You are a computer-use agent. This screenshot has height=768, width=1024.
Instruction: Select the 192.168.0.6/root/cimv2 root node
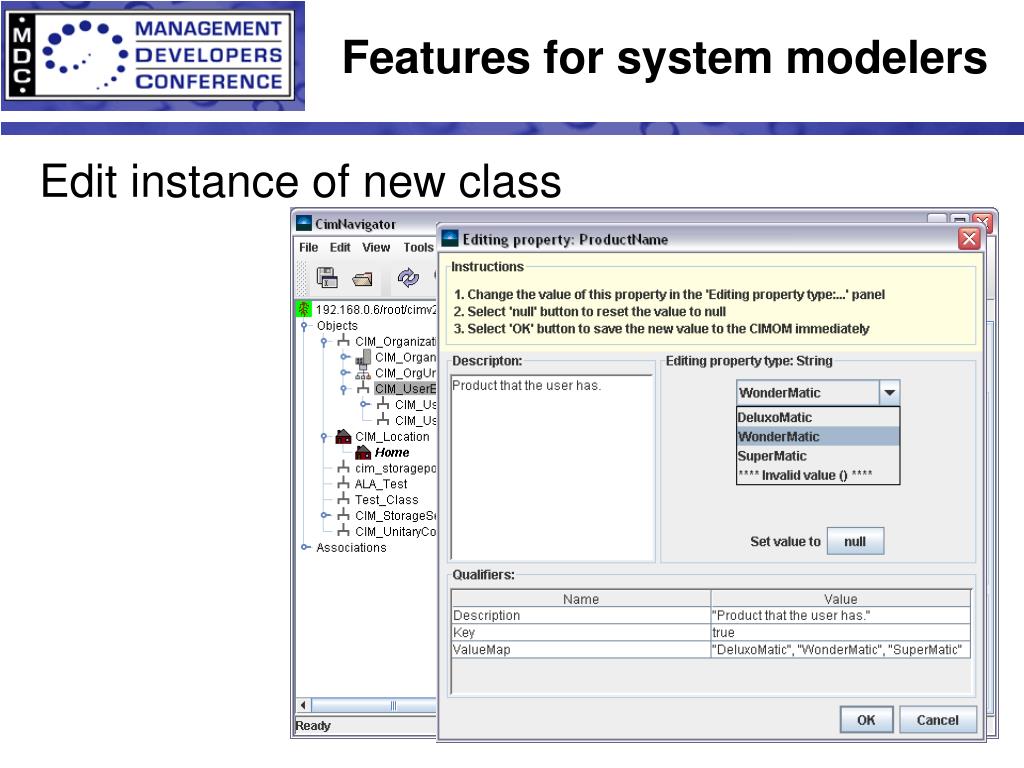point(376,310)
